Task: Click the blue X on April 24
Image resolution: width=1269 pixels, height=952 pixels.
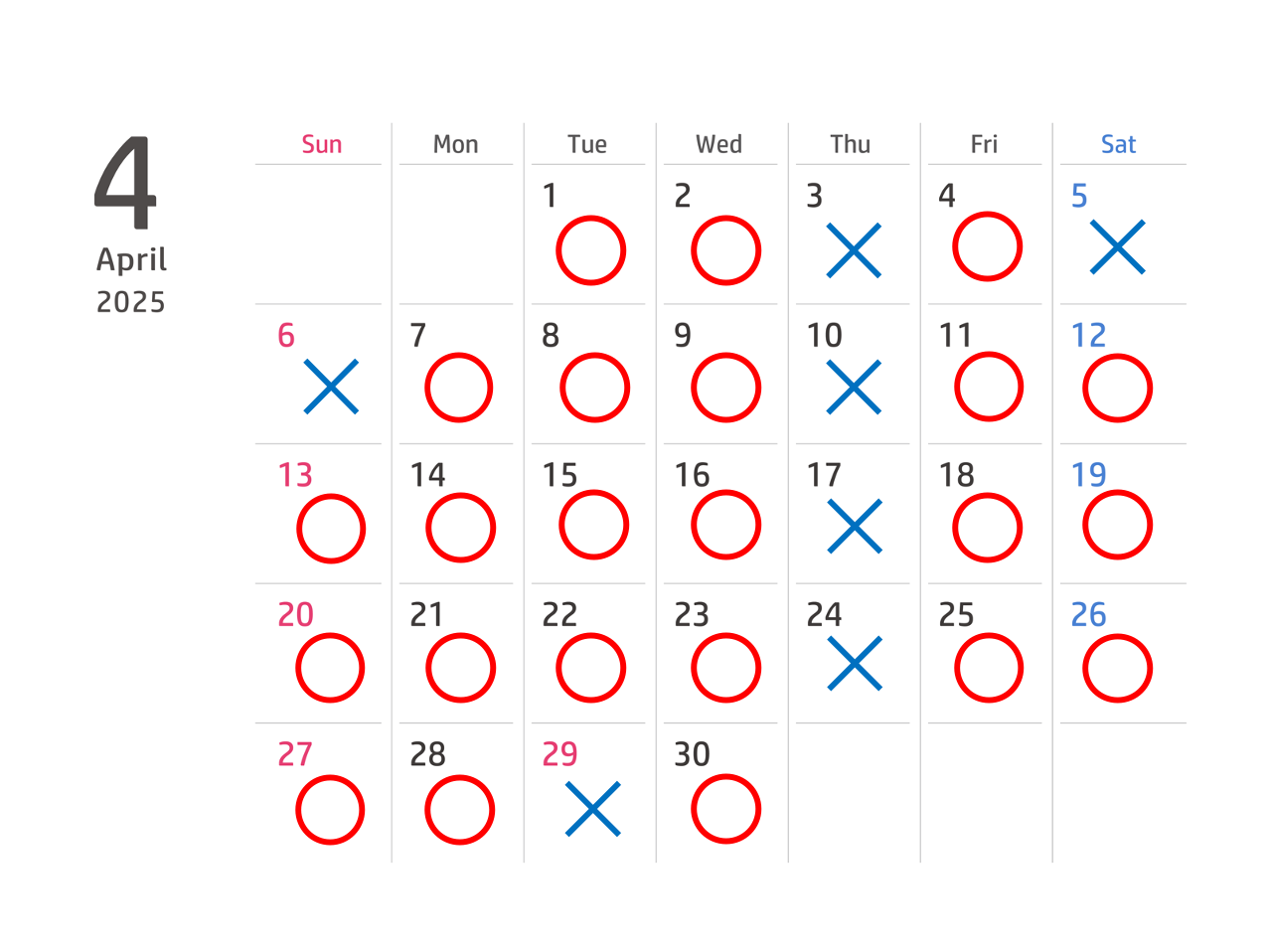Action: click(854, 663)
